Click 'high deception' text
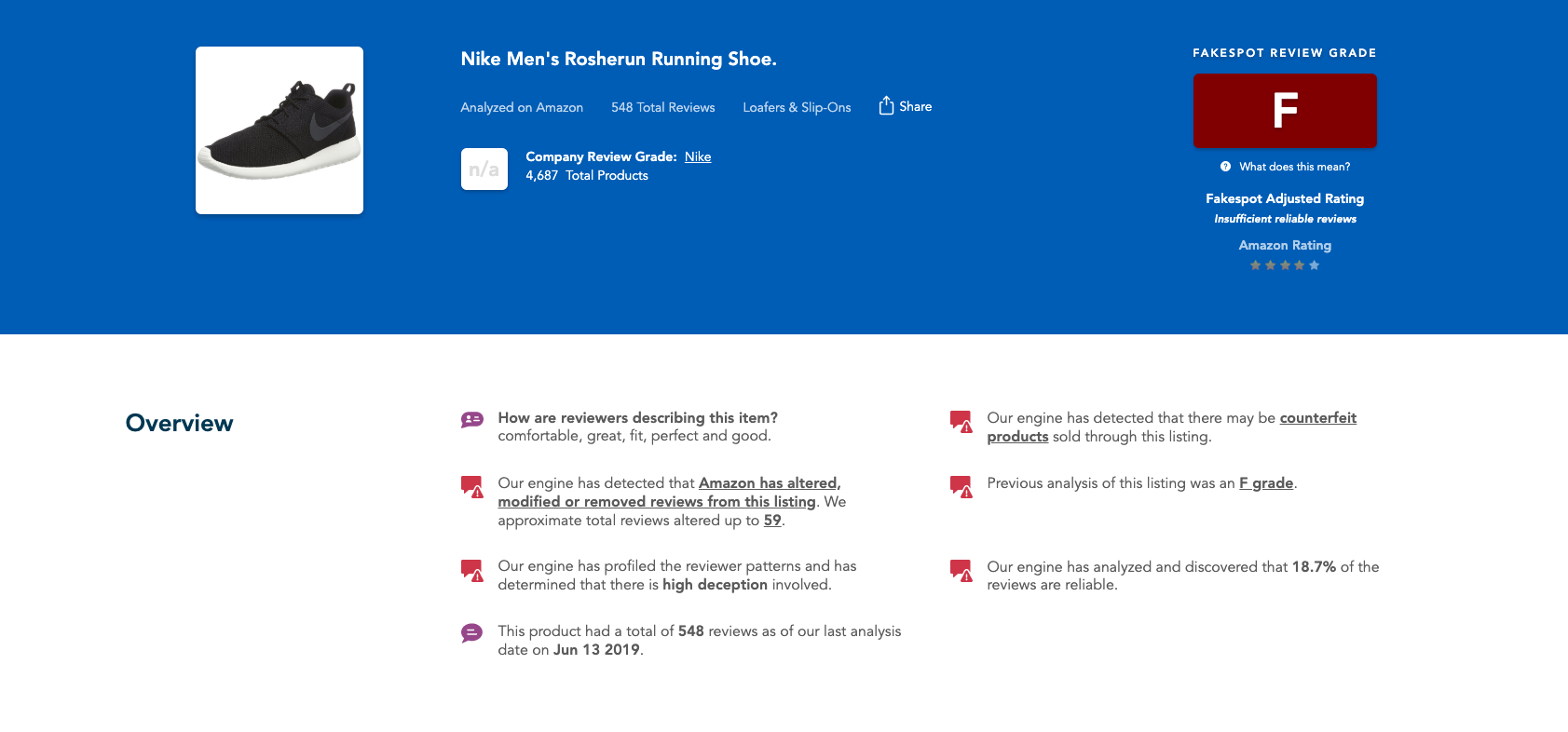This screenshot has width=1568, height=732. tap(715, 585)
